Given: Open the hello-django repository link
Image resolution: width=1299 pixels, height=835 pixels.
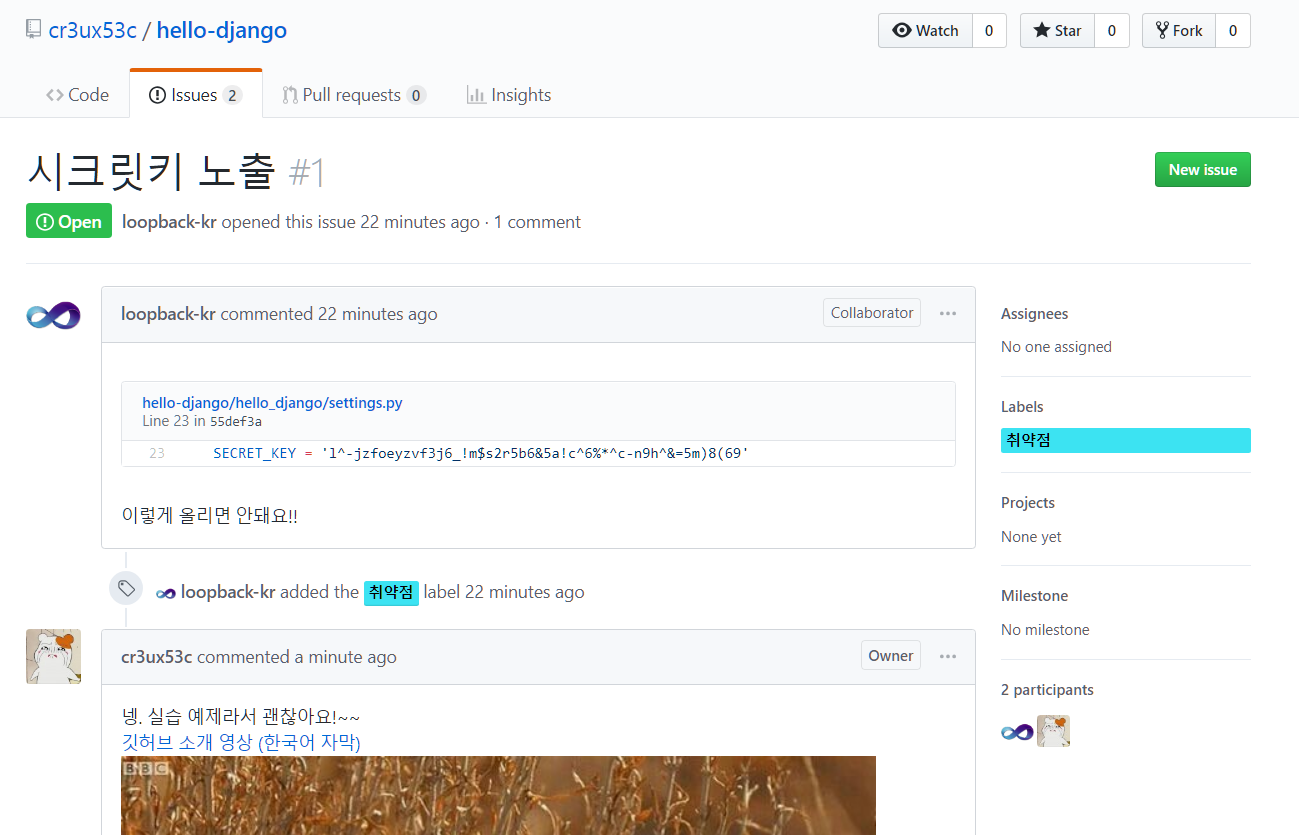Looking at the screenshot, I should pyautogui.click(x=222, y=30).
